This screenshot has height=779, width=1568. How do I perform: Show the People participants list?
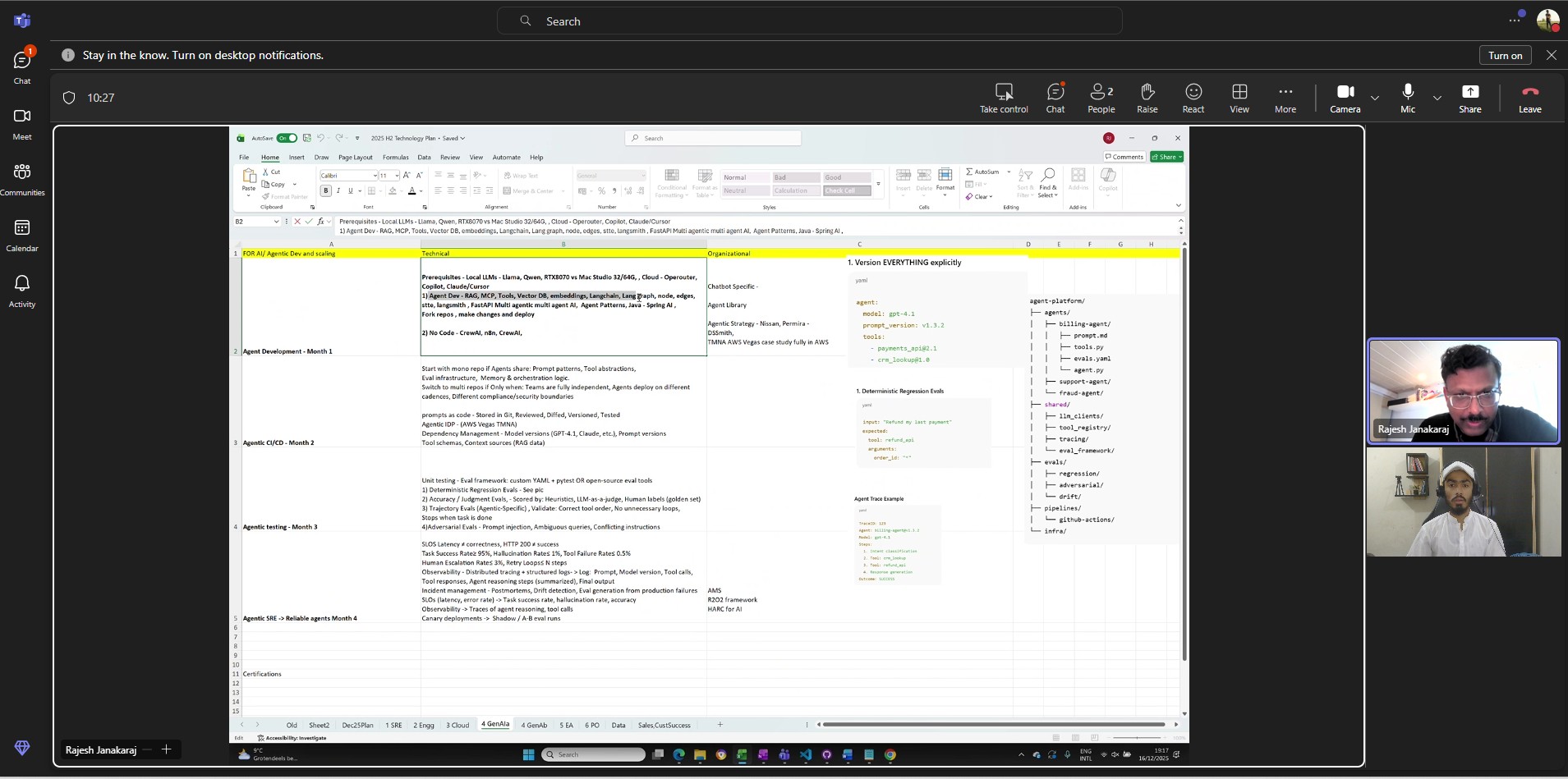click(1101, 98)
